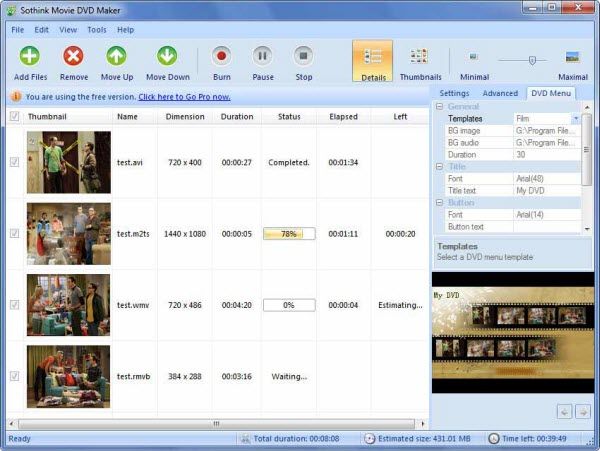Collapse the Button section in properties
The height and width of the screenshot is (451, 600).
coord(440,203)
